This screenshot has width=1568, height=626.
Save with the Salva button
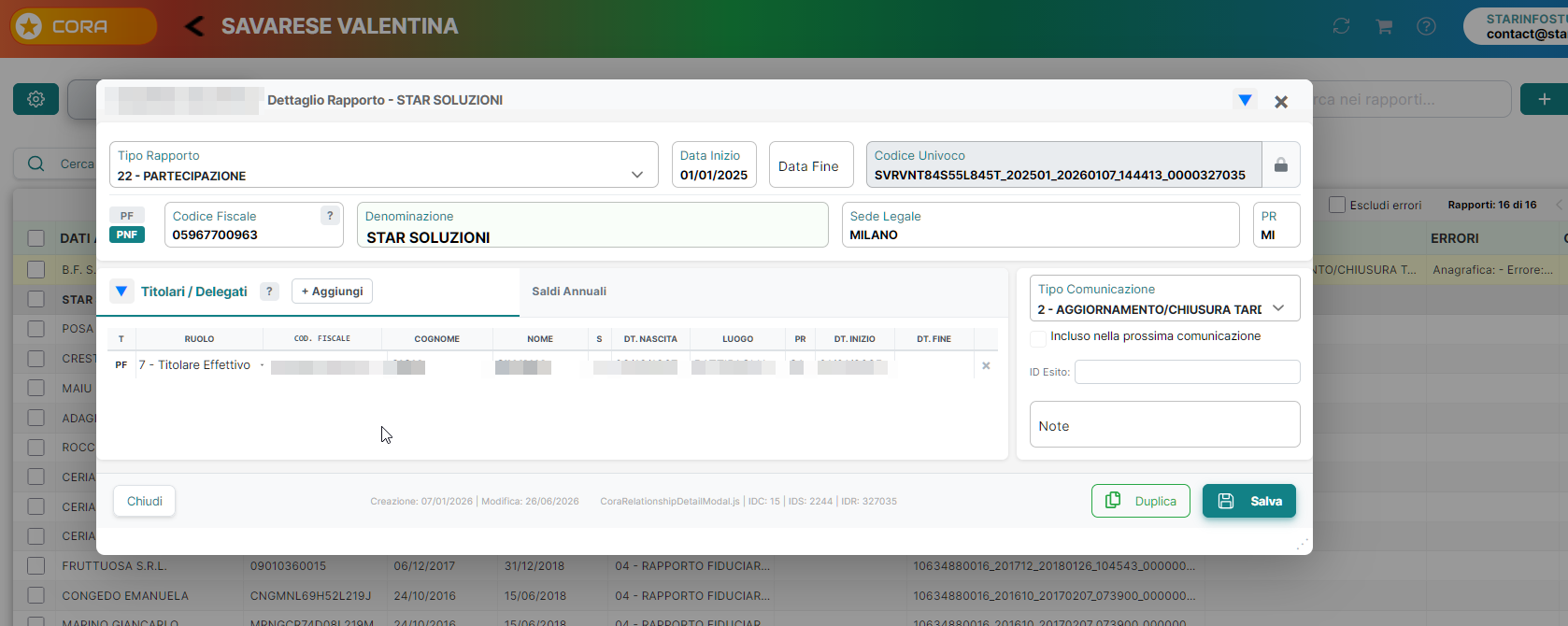point(1249,501)
